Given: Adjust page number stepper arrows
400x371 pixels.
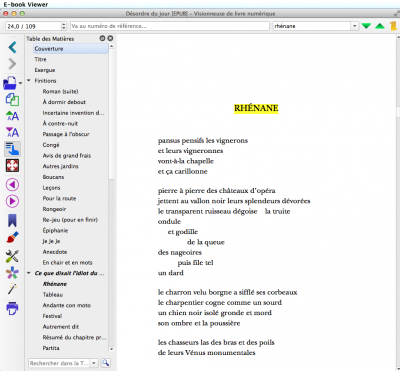Looking at the screenshot, I should click(x=64, y=26).
